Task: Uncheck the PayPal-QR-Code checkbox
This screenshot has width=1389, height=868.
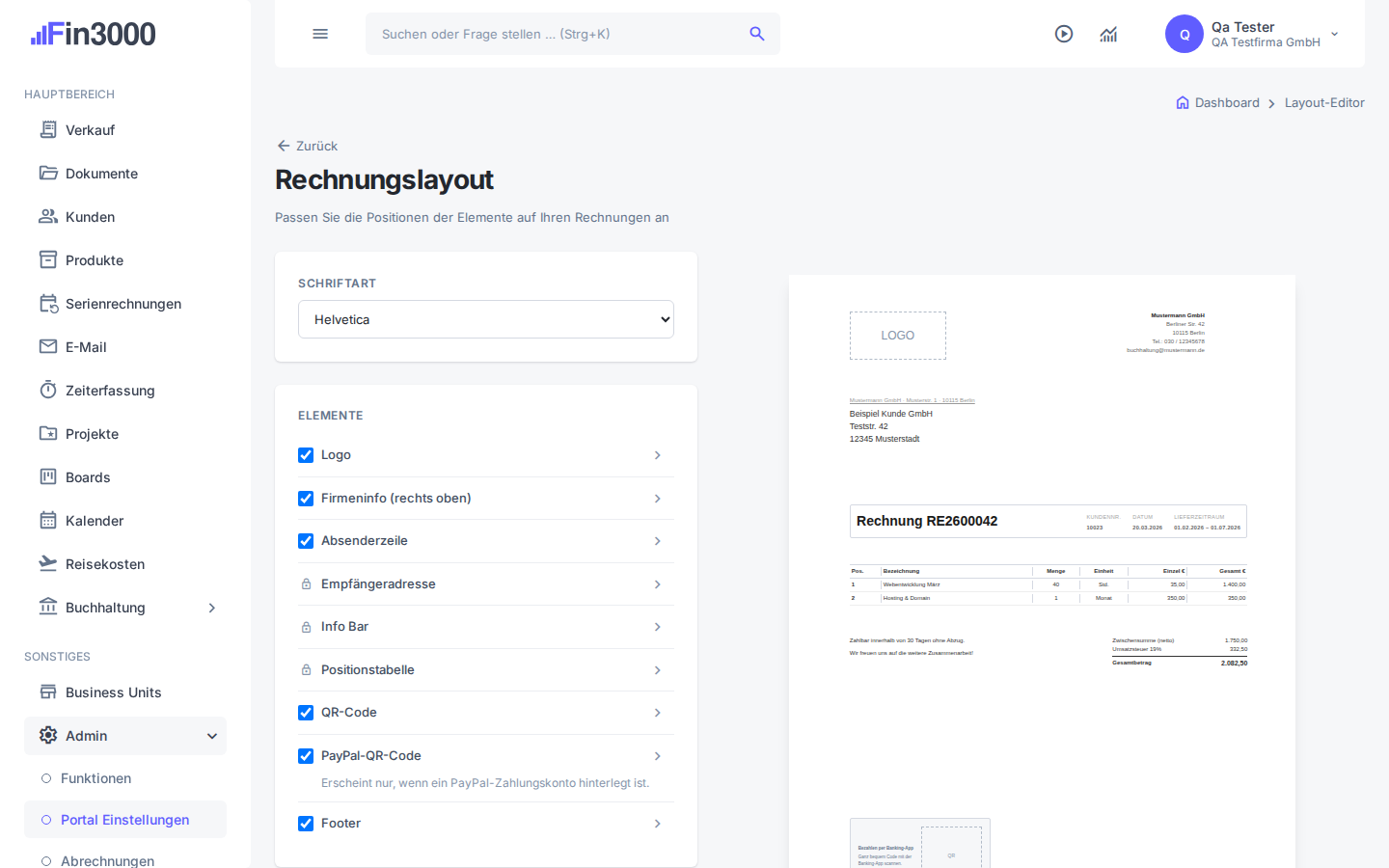Action: point(306,756)
